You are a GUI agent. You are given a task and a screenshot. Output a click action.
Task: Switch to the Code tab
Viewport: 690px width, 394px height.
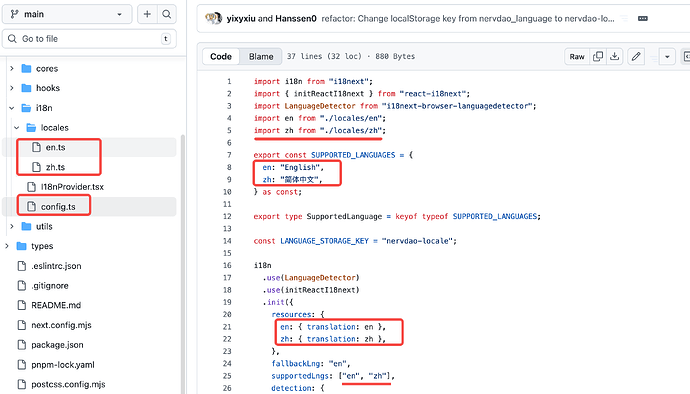[x=221, y=56]
